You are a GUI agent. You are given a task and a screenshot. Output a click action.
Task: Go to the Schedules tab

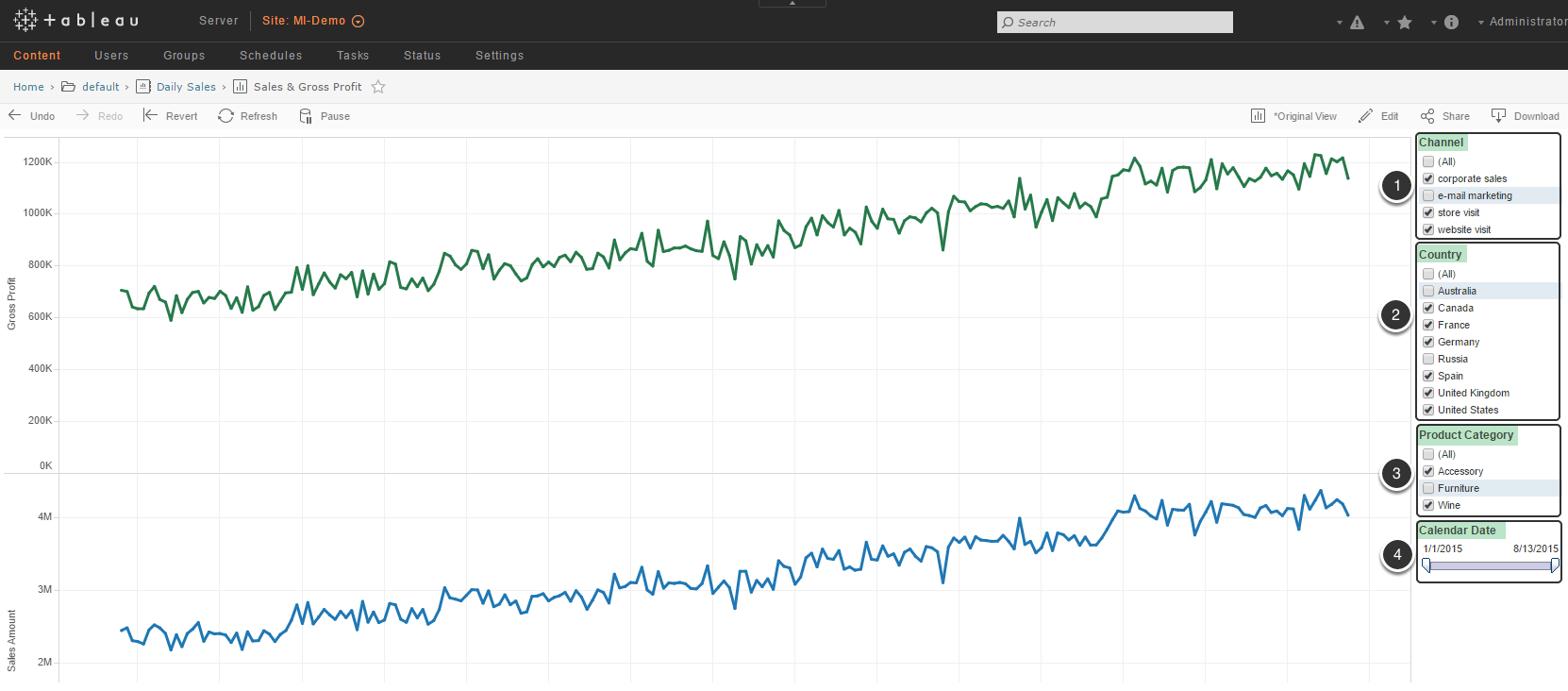point(271,56)
